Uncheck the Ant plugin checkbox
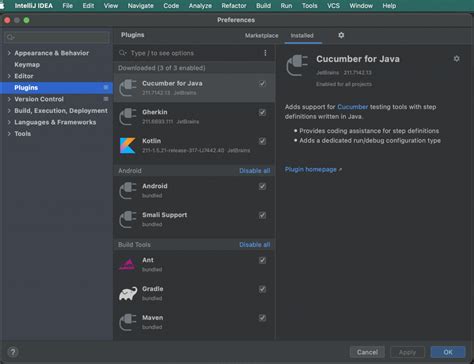This screenshot has height=364, width=474. click(262, 260)
